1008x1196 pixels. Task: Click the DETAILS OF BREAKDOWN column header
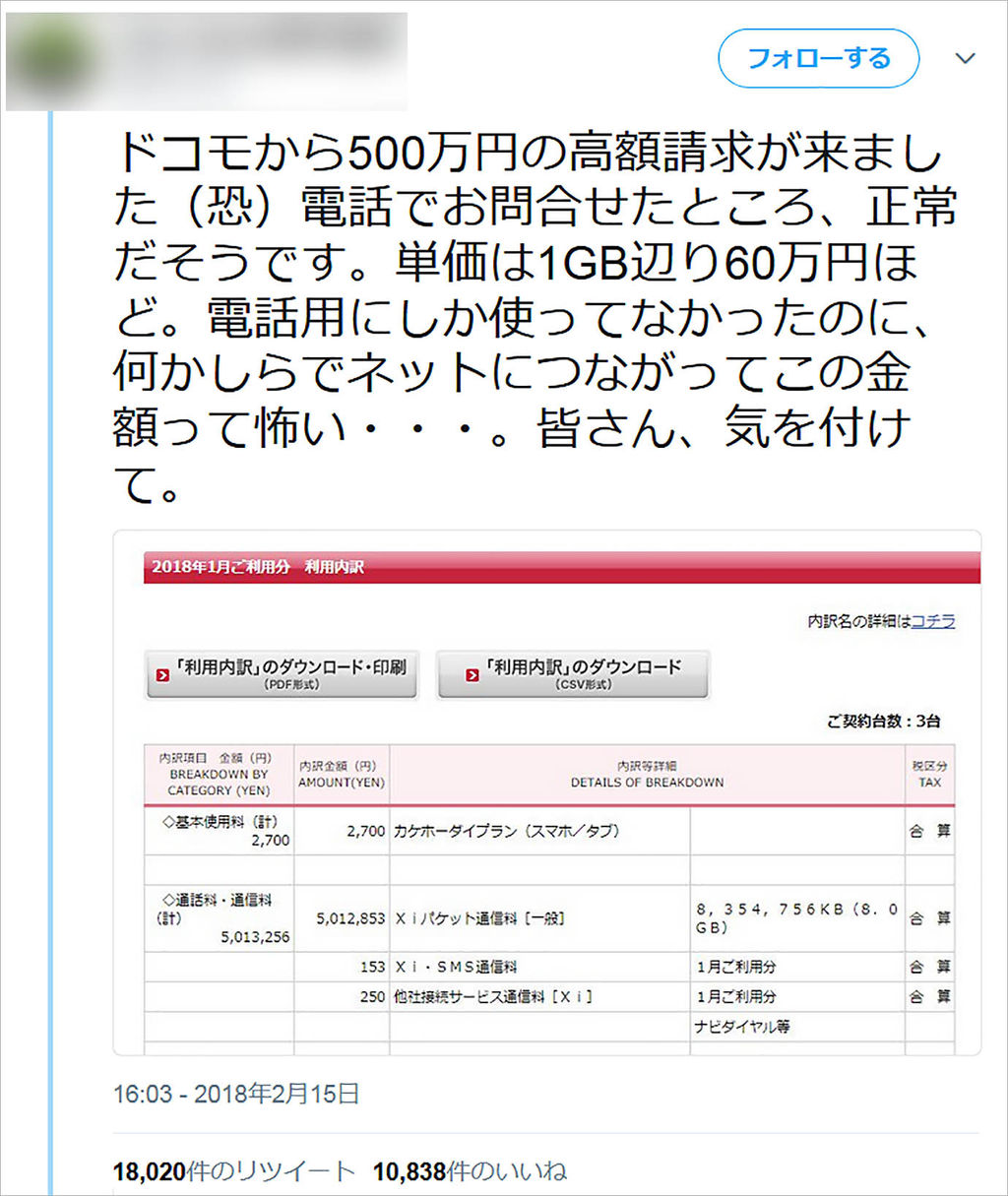[647, 775]
